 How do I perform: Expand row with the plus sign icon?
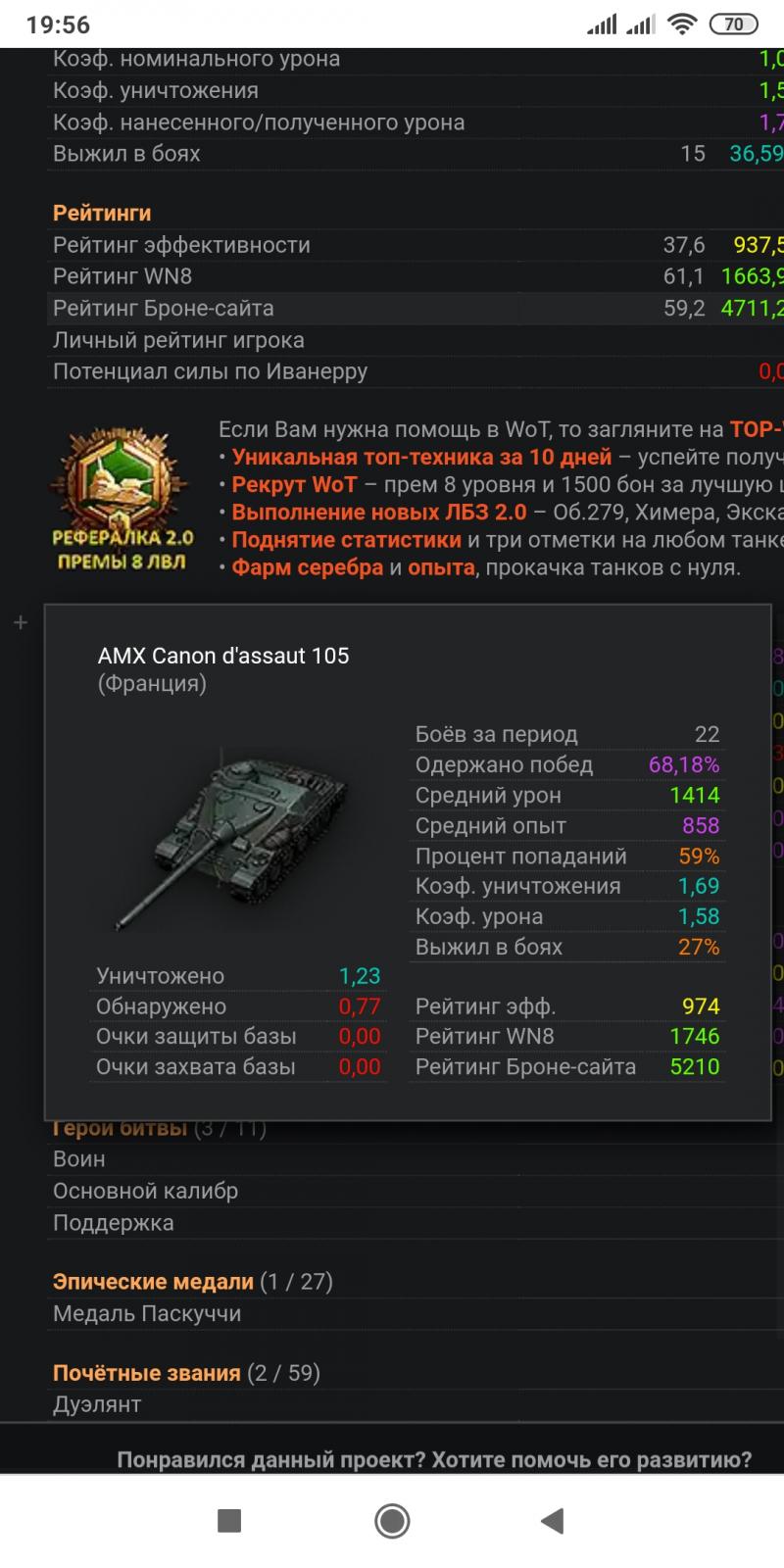pyautogui.click(x=20, y=623)
